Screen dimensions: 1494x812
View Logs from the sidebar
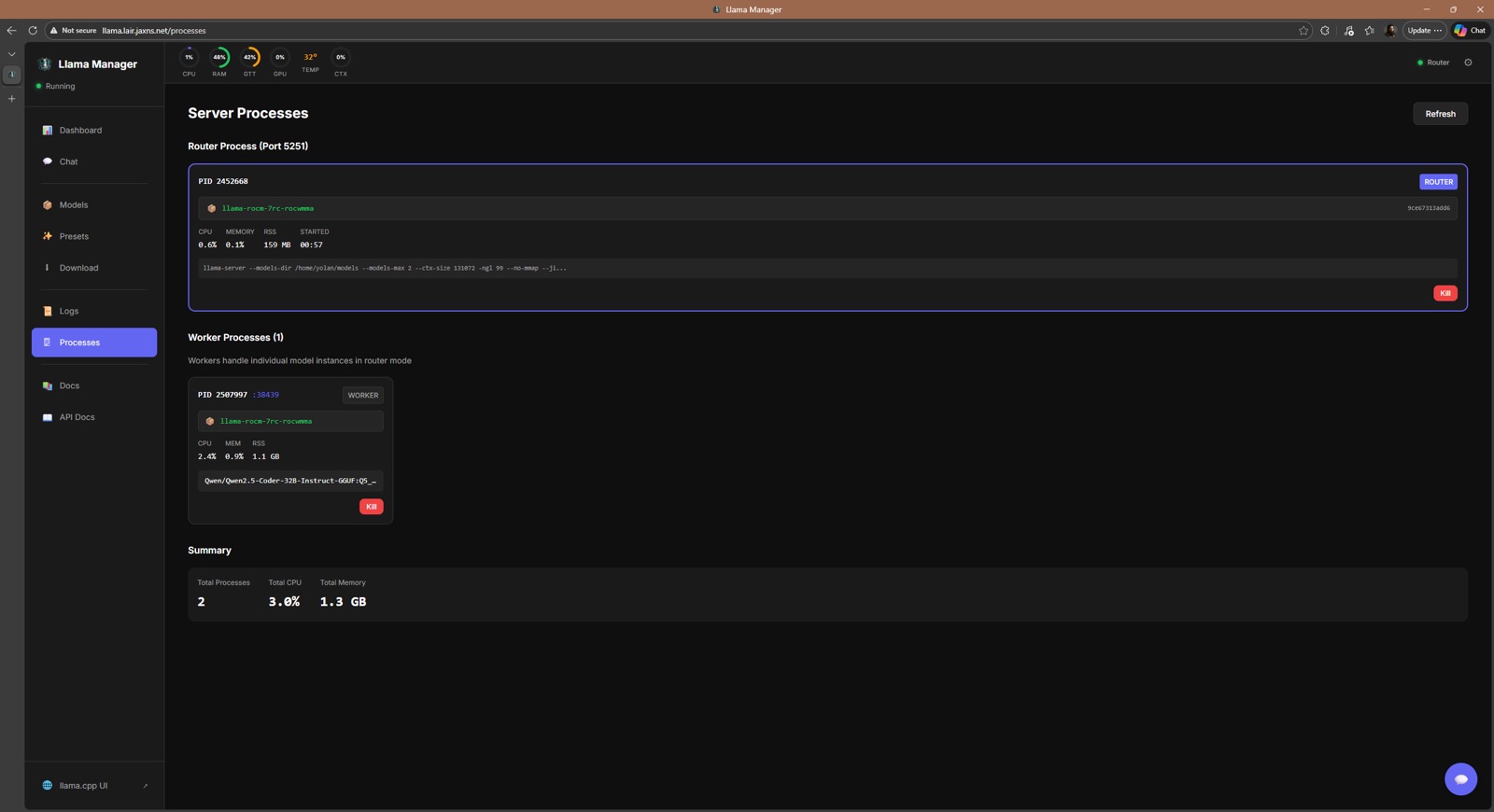point(94,311)
